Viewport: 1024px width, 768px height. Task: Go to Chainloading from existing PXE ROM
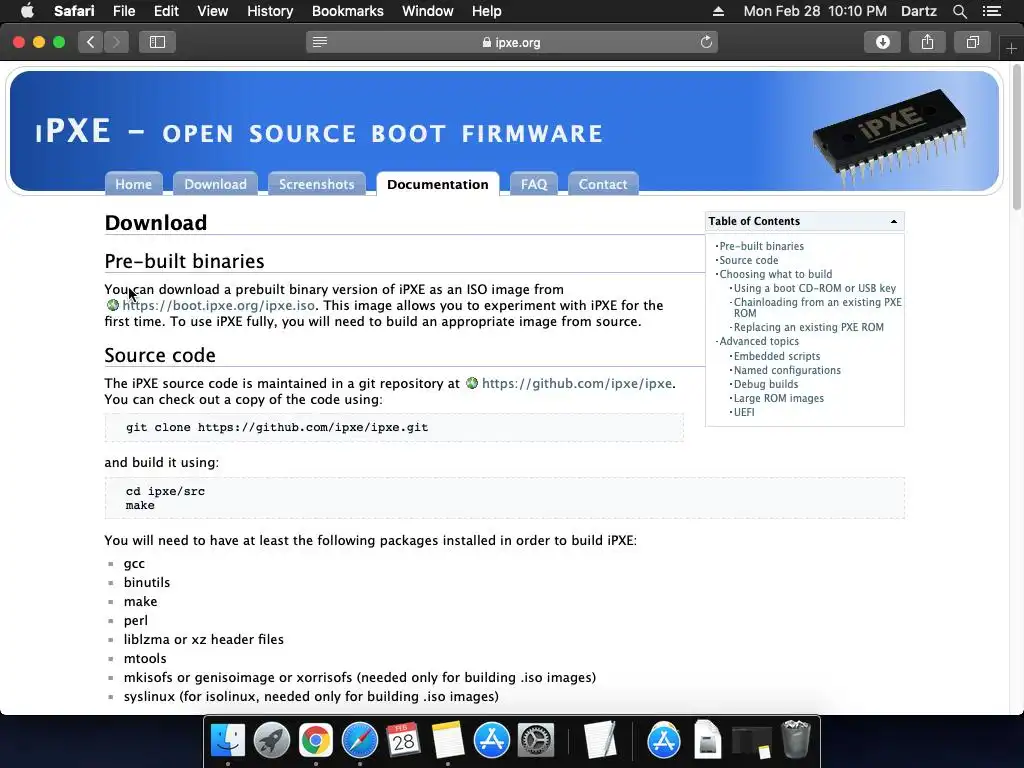pyautogui.click(x=817, y=308)
